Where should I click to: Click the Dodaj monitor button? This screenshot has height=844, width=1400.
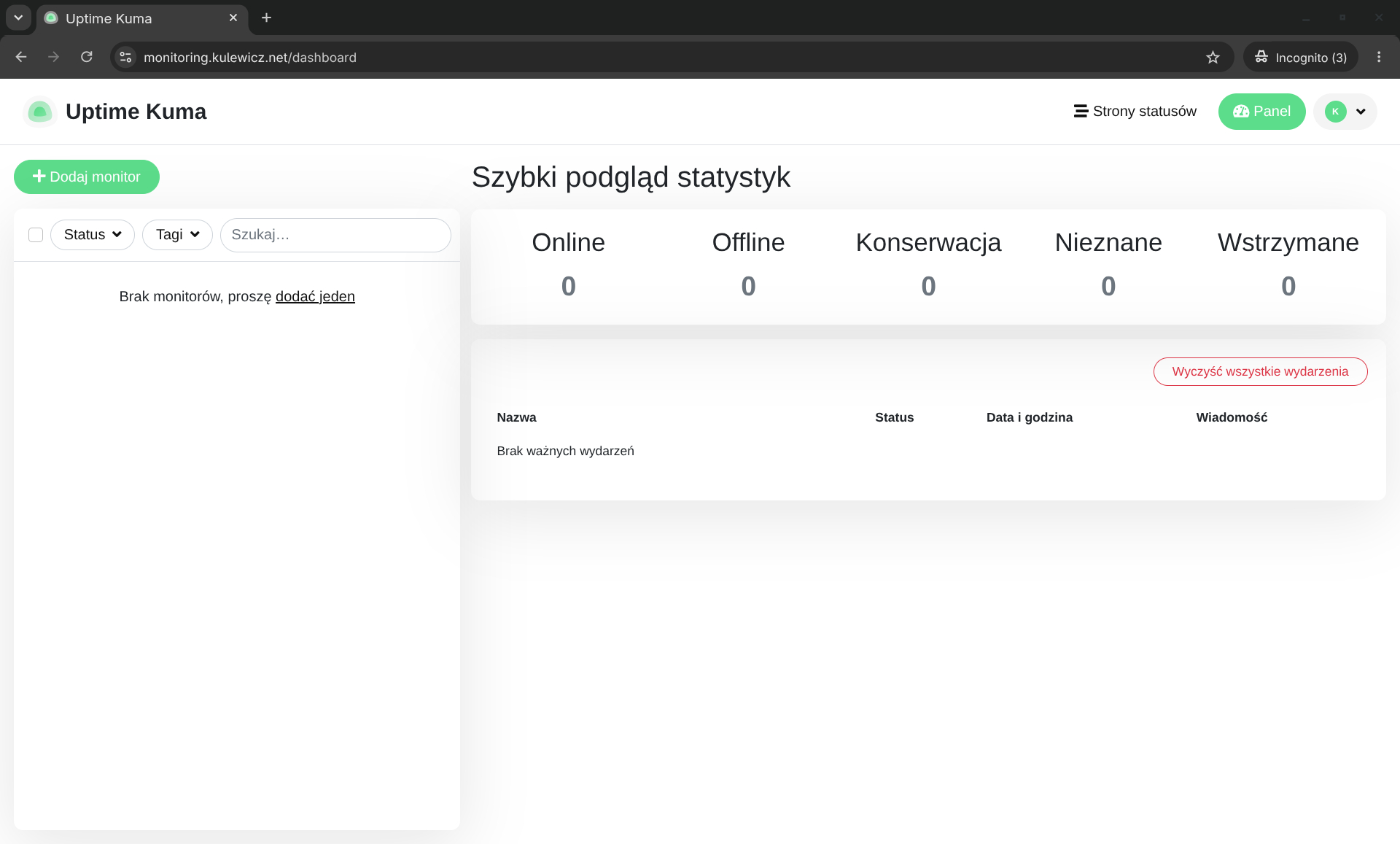(87, 177)
